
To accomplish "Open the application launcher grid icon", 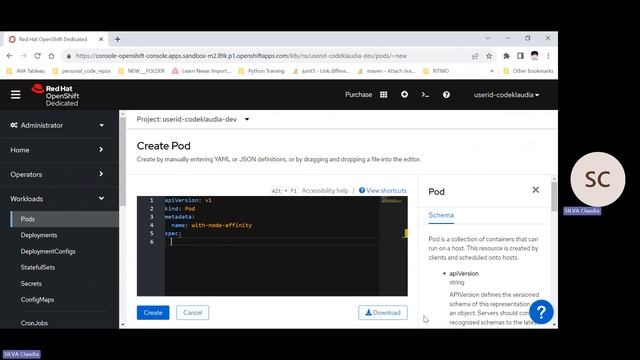I will point(384,95).
